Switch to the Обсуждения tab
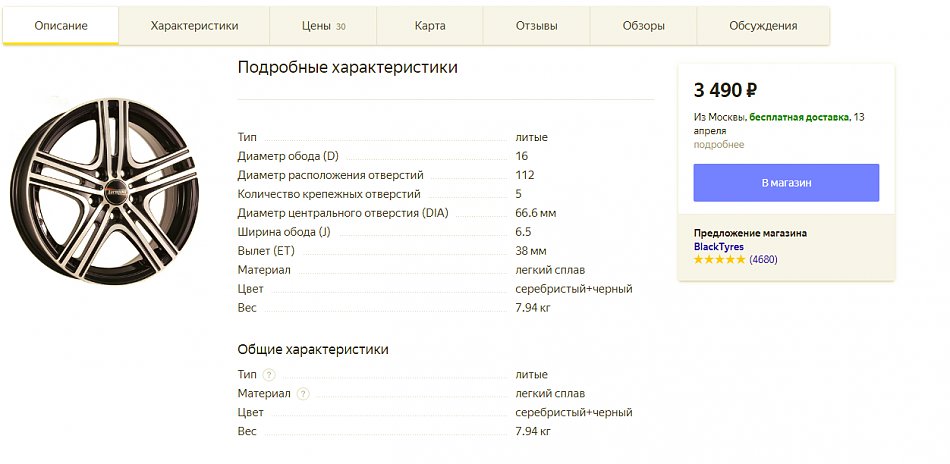950x464 pixels. point(762,26)
